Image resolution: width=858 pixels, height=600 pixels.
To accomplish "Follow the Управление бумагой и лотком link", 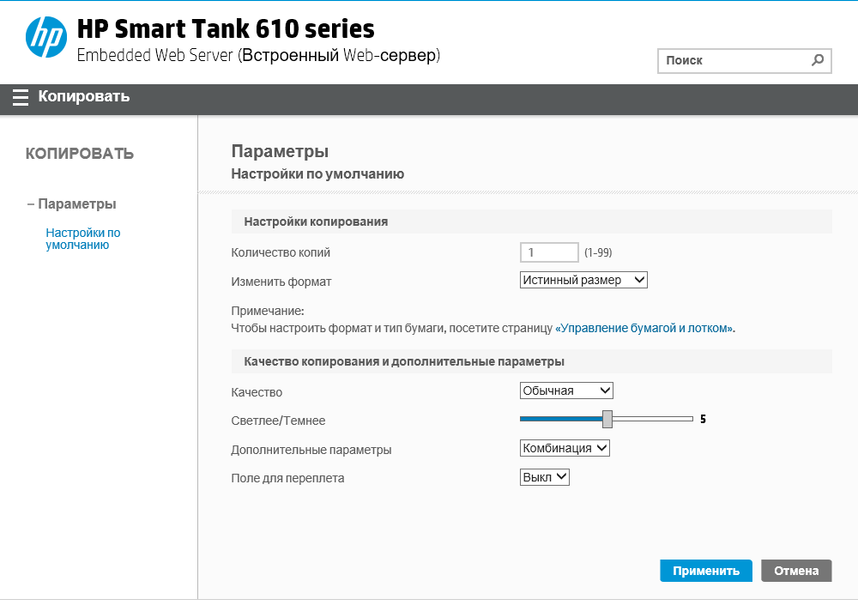I will point(645,328).
